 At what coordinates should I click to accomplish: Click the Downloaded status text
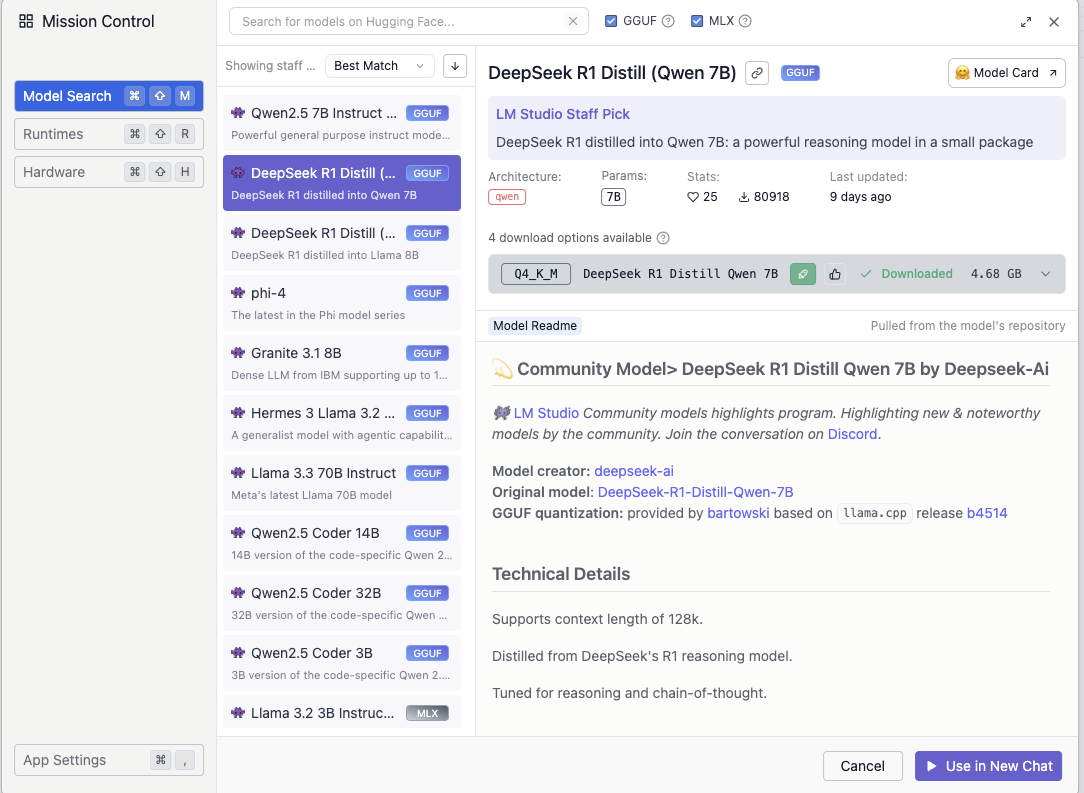point(916,274)
